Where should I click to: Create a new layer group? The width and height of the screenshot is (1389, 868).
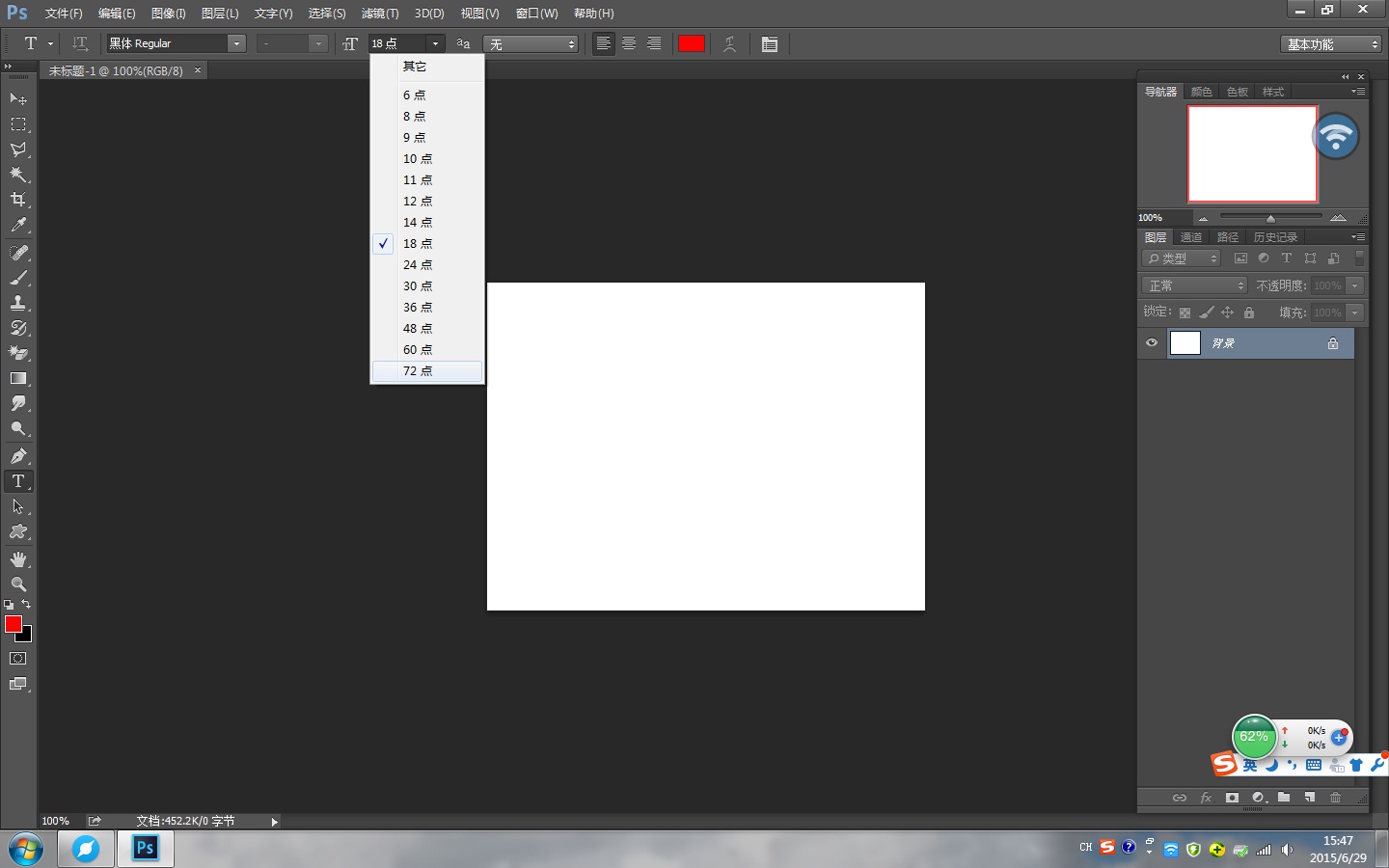(1284, 798)
